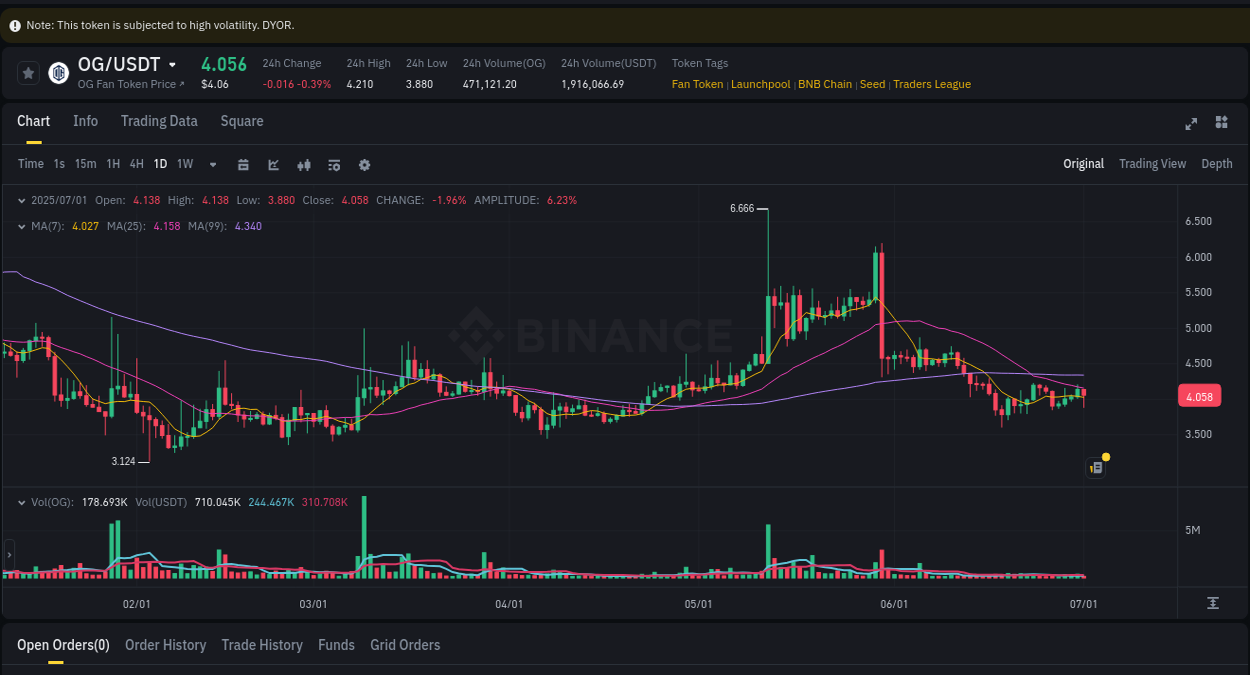Collapse the MA indicator row arrow
Screen dimensions: 1250x675
[x=21, y=226]
